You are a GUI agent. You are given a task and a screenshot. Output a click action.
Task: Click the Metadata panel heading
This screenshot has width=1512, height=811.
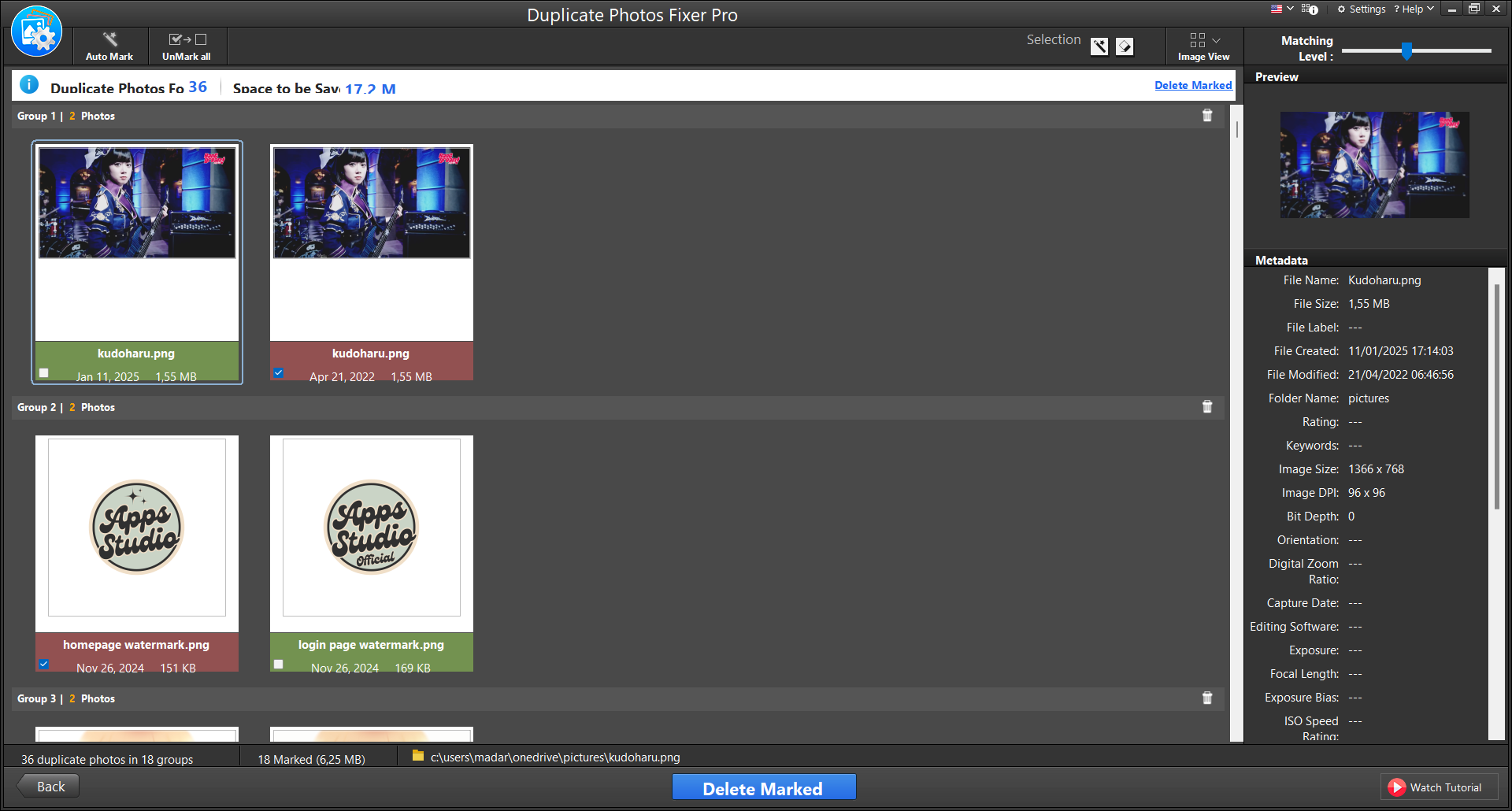1281,261
